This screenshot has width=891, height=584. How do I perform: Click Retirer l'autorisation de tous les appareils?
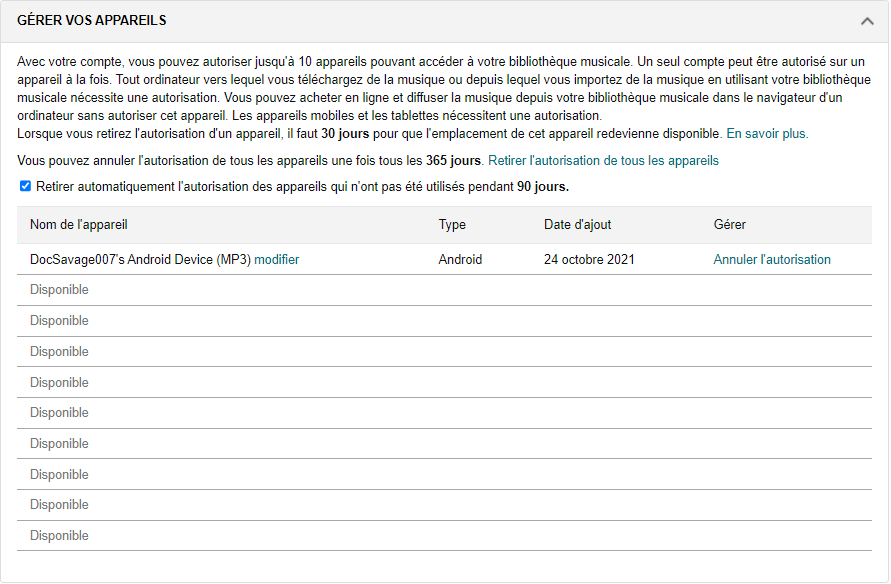tap(603, 161)
